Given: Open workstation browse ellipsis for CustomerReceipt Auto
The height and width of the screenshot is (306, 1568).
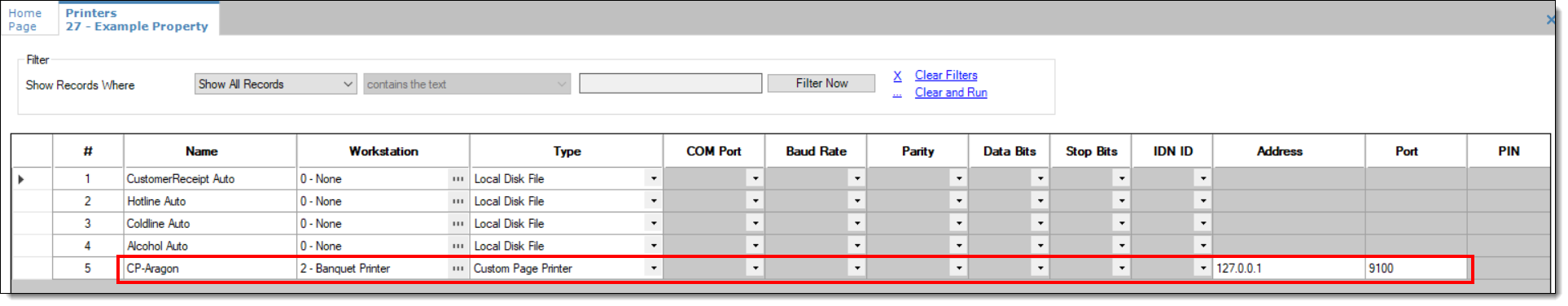Looking at the screenshot, I should pyautogui.click(x=458, y=179).
